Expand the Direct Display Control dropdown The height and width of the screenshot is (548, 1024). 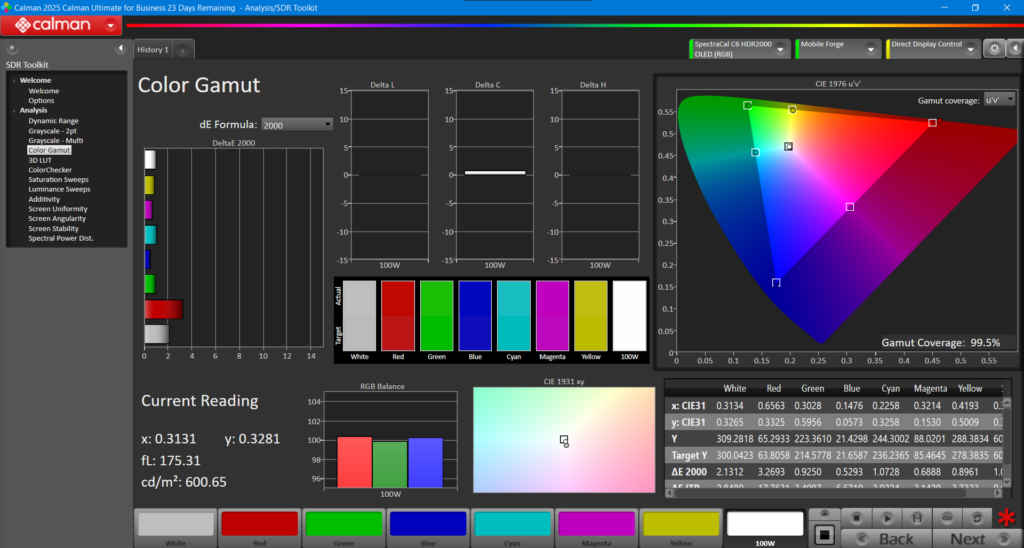pos(970,48)
